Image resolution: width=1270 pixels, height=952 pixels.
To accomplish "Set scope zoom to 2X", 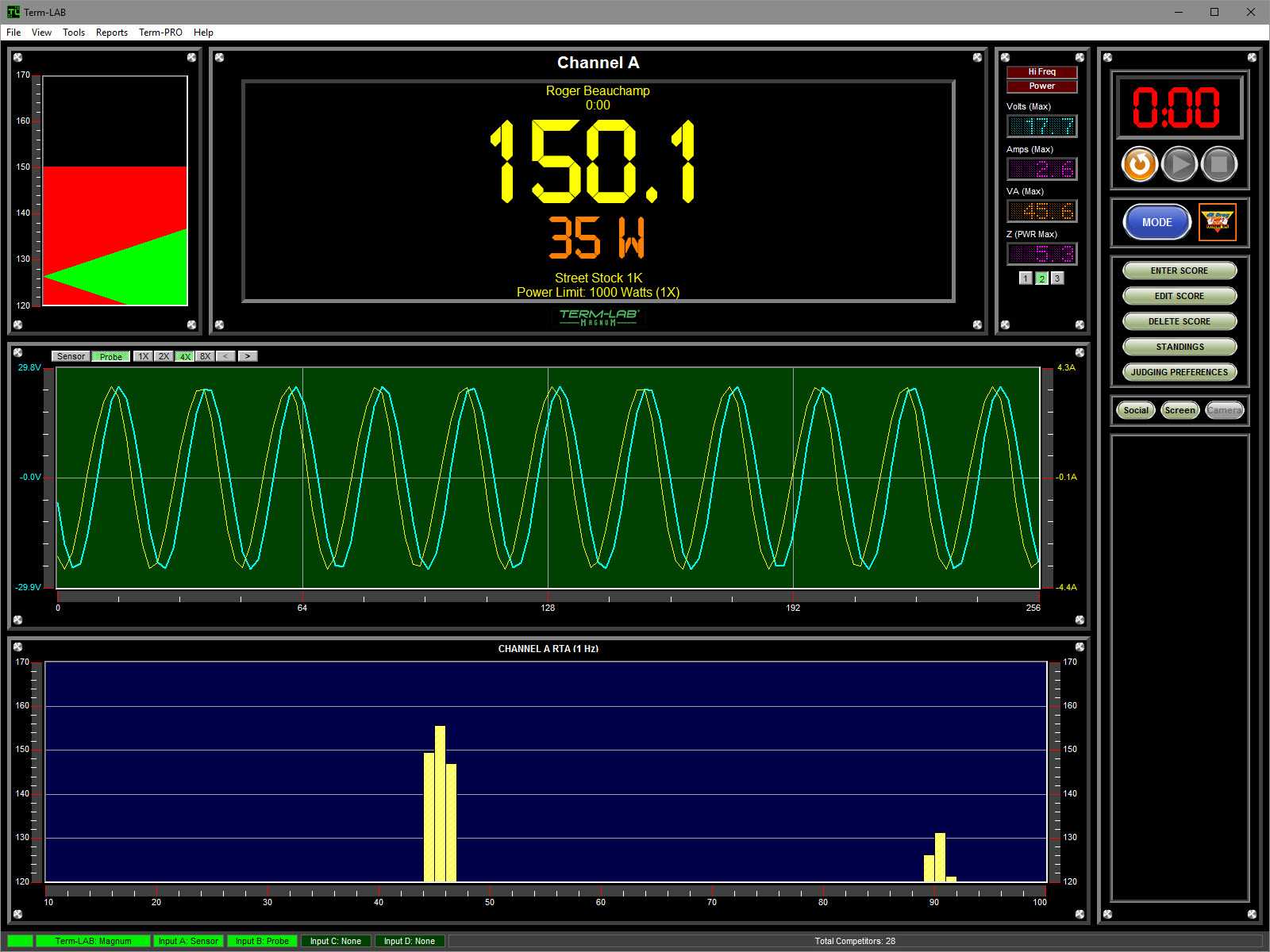I will pos(164,356).
